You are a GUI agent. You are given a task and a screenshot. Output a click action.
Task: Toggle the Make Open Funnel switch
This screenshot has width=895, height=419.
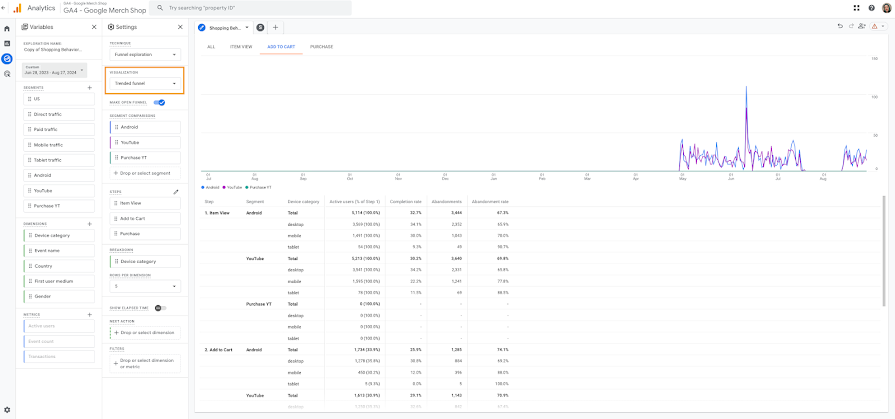(x=160, y=103)
